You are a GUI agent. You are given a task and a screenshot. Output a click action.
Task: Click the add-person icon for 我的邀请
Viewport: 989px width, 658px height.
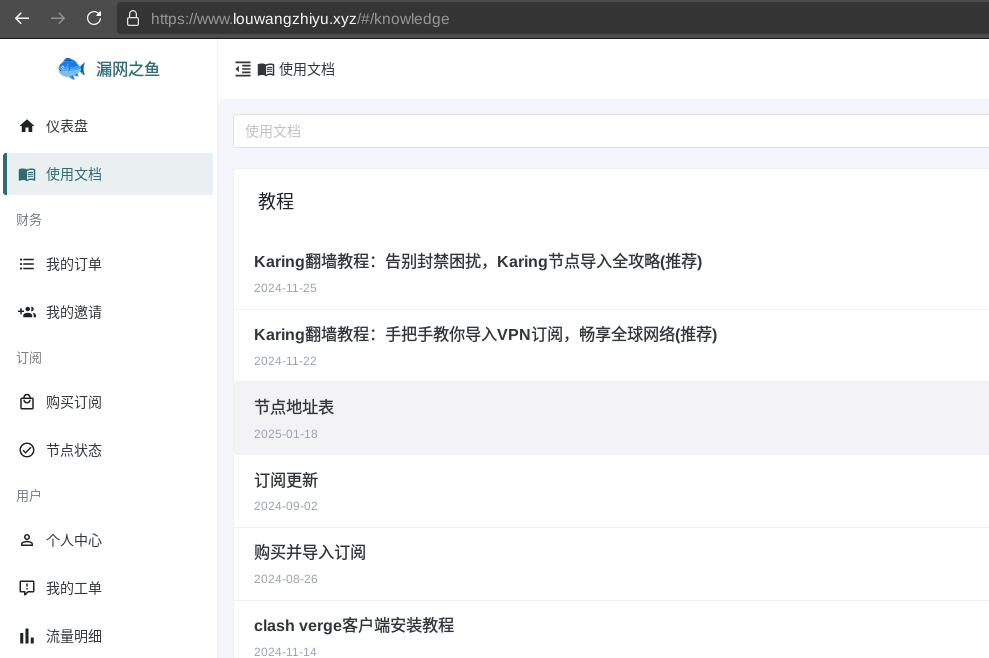pyautogui.click(x=27, y=312)
